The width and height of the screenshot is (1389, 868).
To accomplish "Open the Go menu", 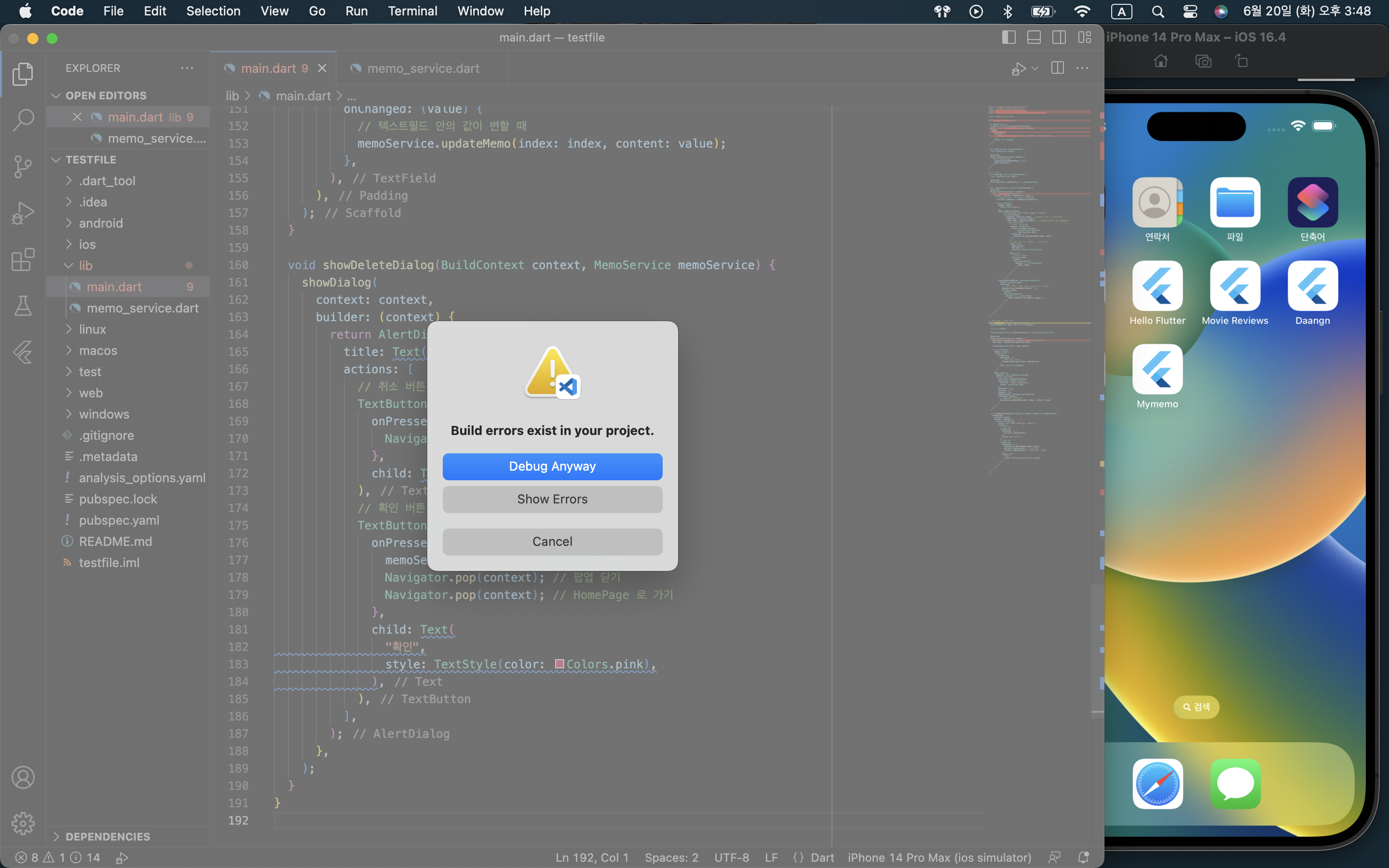I will pos(317,11).
